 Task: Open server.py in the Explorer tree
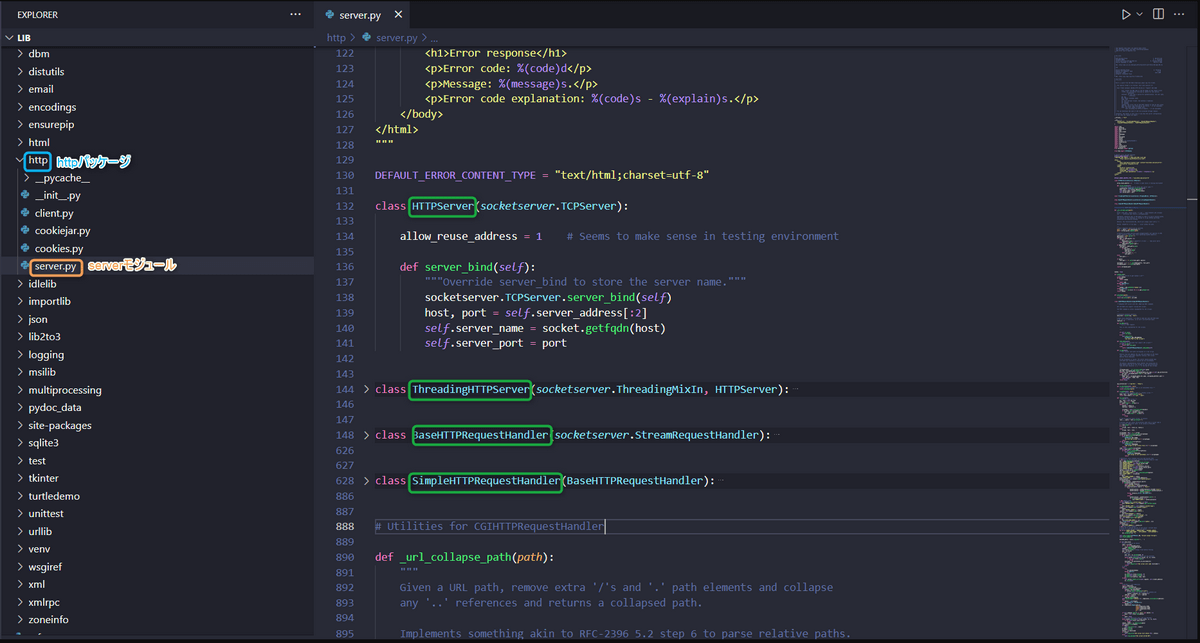55,267
